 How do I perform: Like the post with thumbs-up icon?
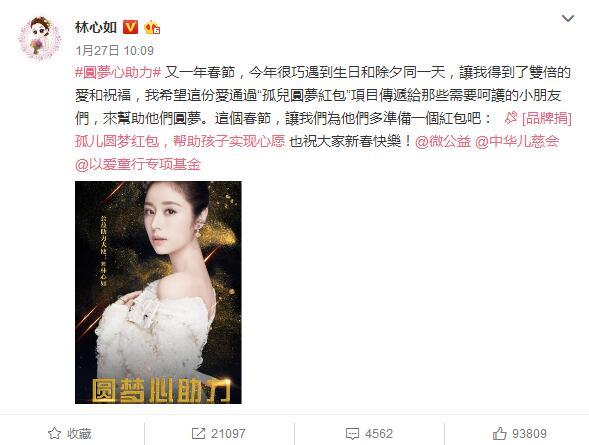click(x=499, y=434)
